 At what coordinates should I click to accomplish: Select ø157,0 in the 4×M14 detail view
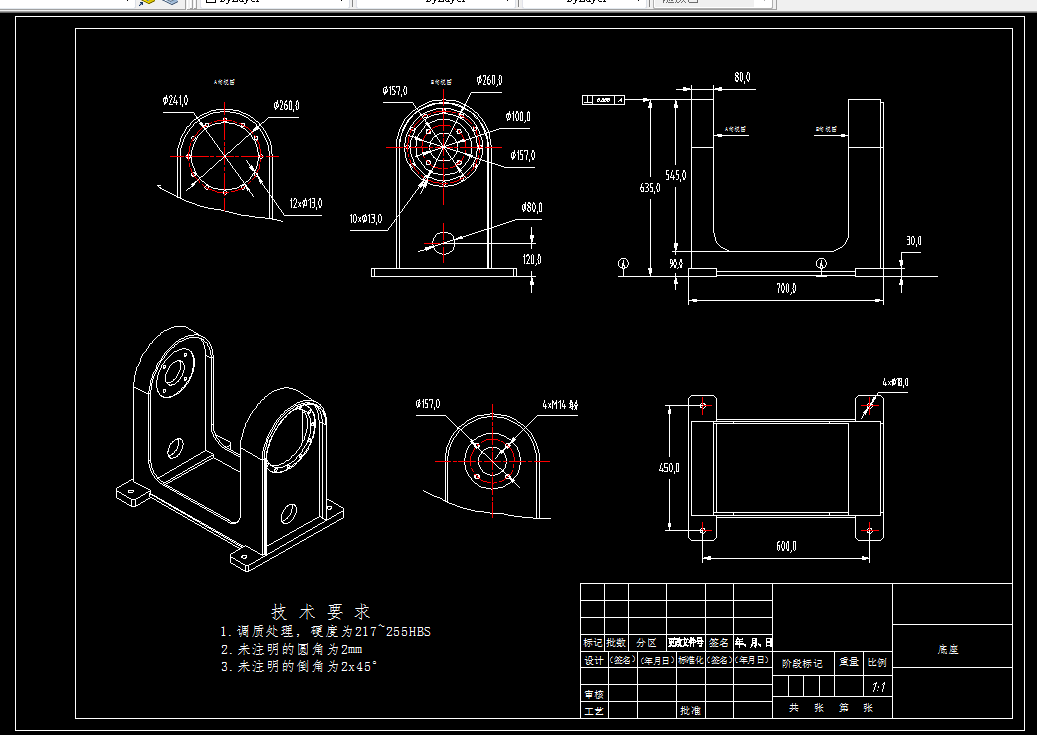pyautogui.click(x=428, y=404)
